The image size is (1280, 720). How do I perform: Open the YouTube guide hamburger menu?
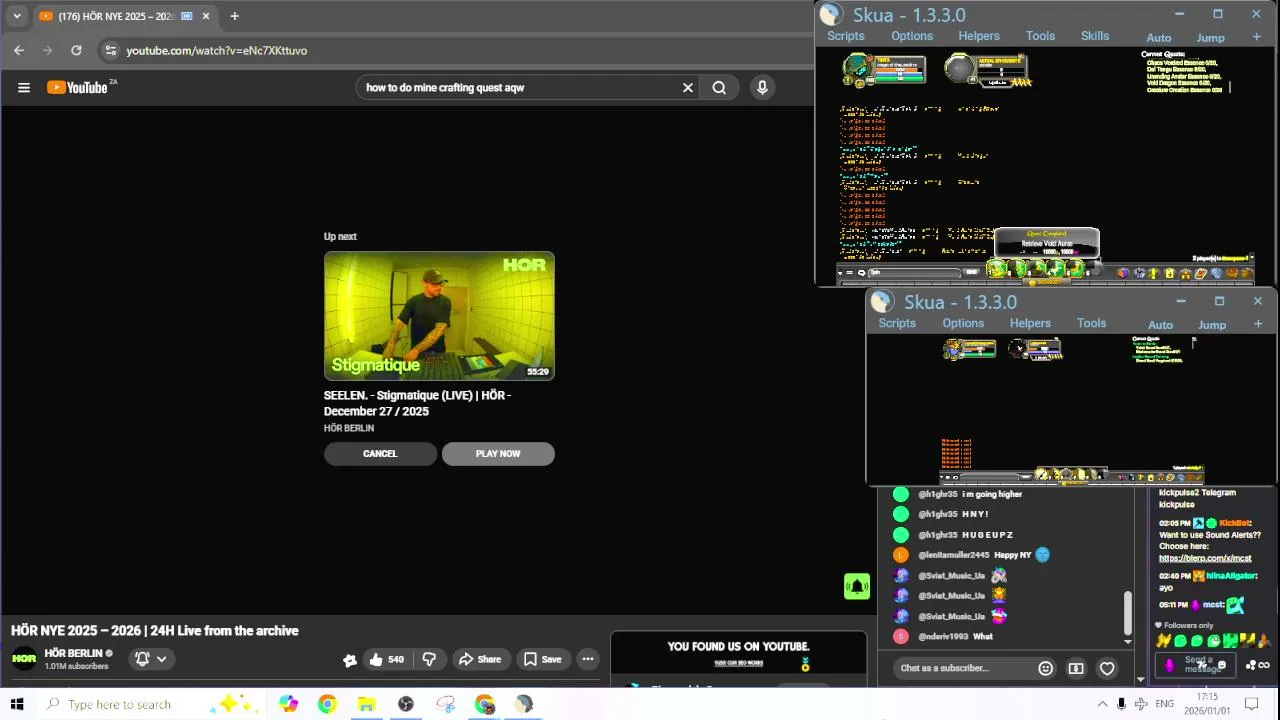pyautogui.click(x=24, y=88)
